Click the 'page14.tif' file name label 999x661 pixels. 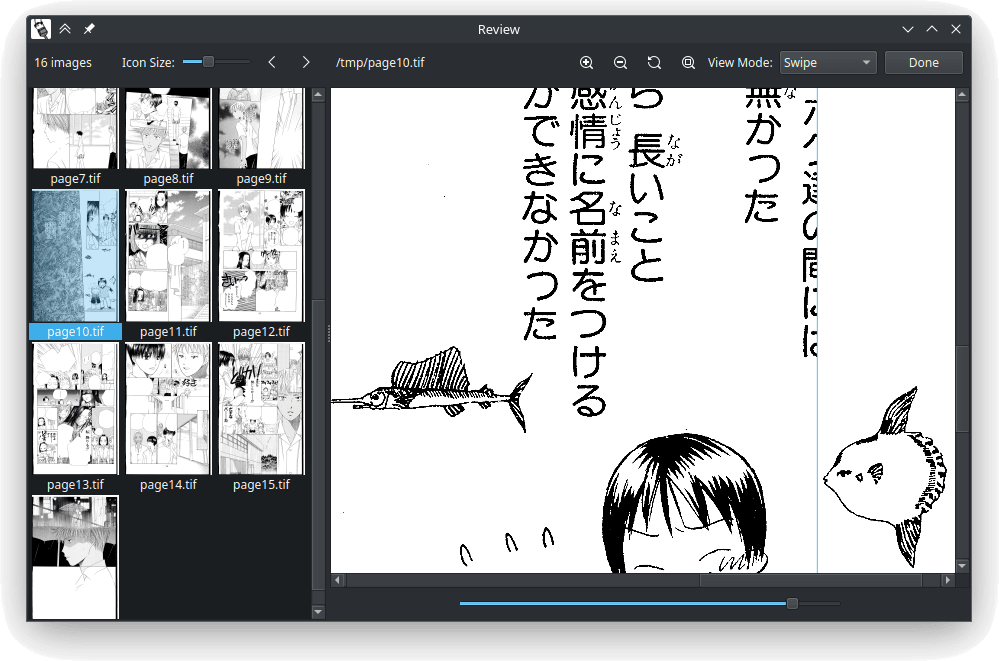click(x=168, y=484)
